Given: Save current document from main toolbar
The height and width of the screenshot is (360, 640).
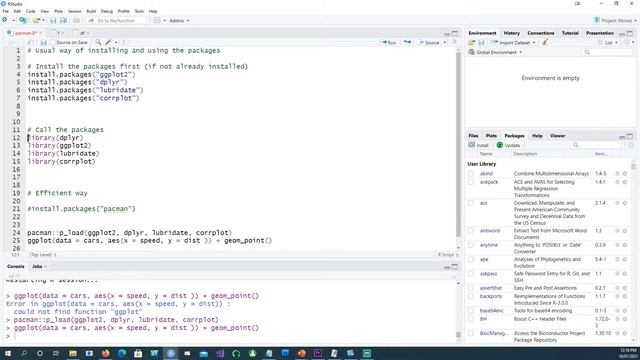Looking at the screenshot, I should [53, 20].
